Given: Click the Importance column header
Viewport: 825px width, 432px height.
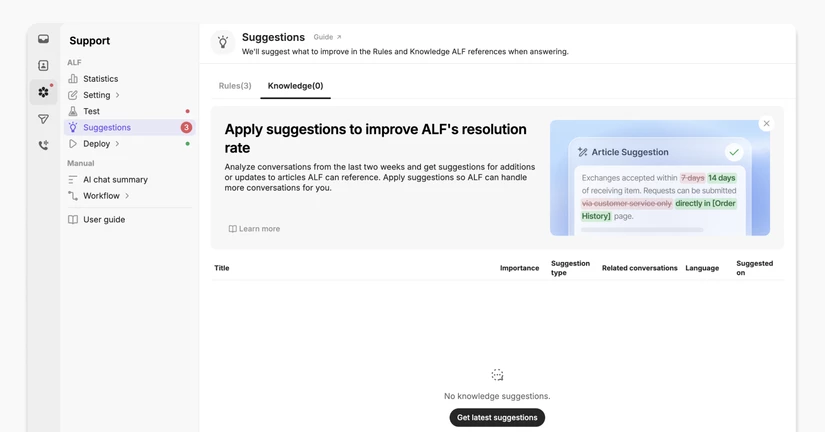Looking at the screenshot, I should [x=519, y=268].
